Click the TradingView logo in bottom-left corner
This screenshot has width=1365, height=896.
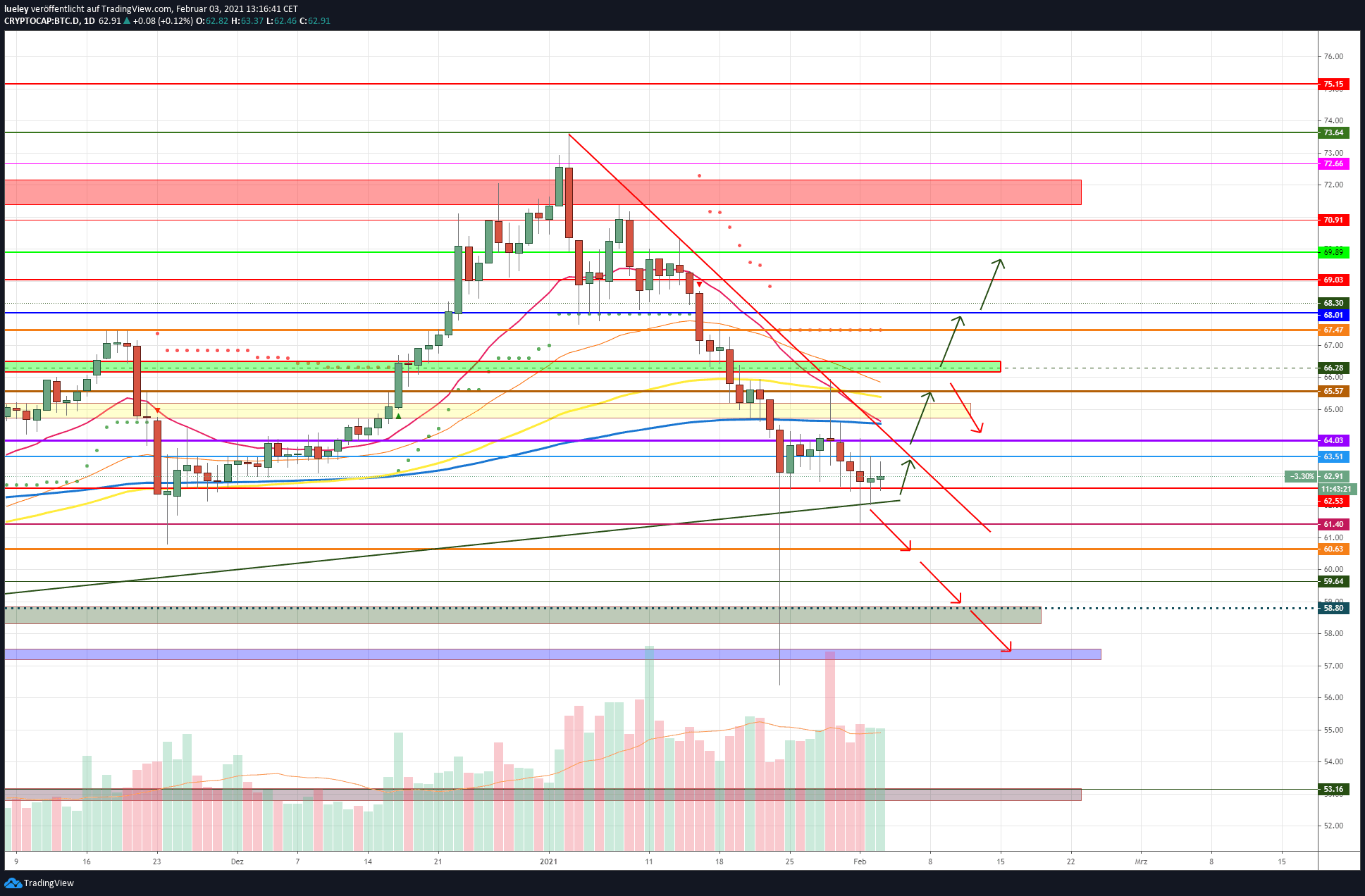[x=39, y=883]
